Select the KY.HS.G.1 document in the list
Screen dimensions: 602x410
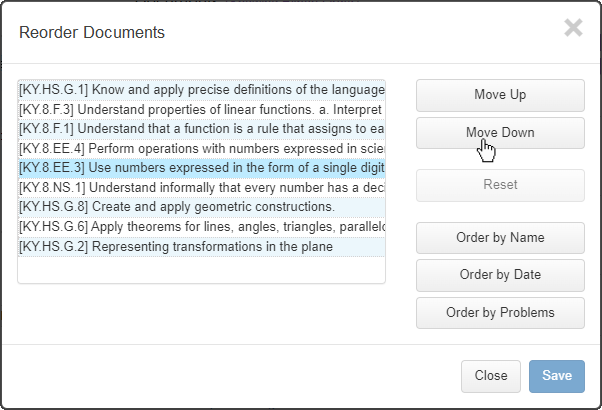pos(202,90)
